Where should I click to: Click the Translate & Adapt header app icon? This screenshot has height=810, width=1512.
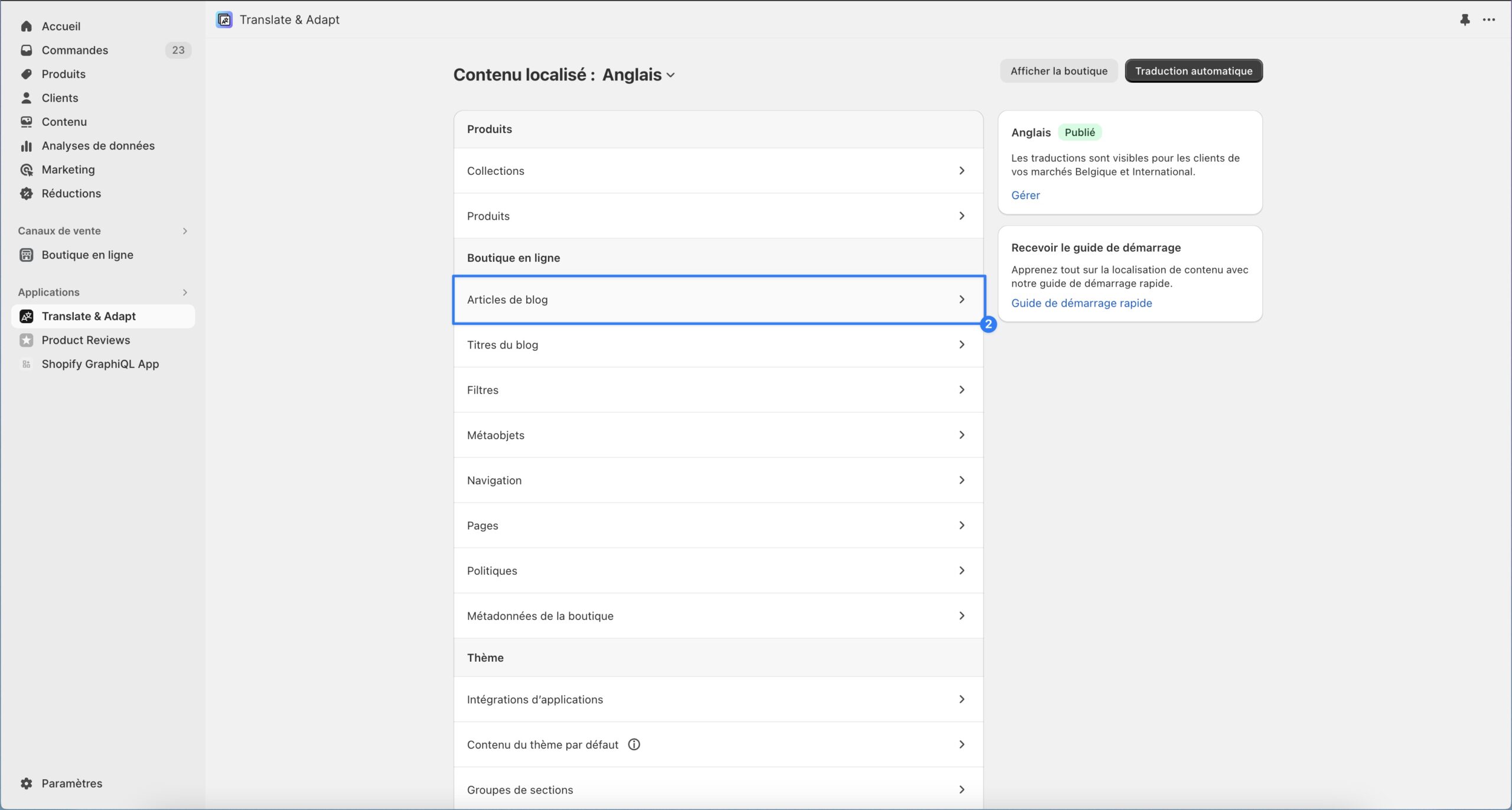coord(224,19)
